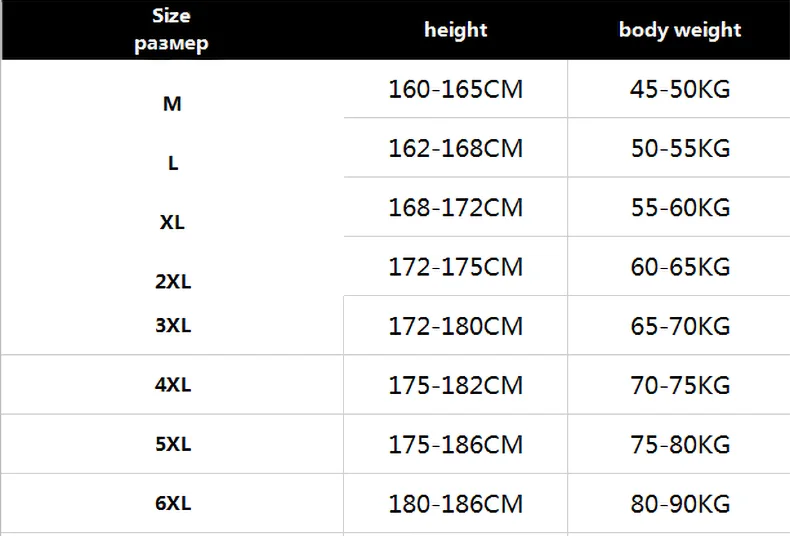Click the 75-80KG weight cell
790x536 pixels.
coord(680,444)
